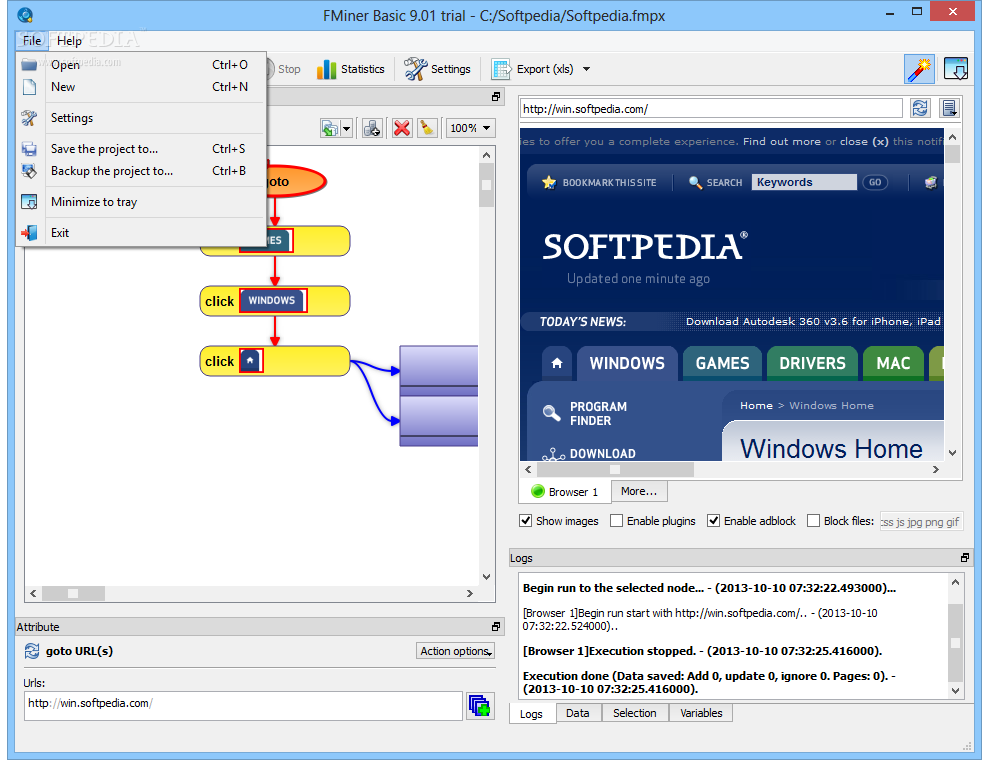Click the refresh icon beside the URL bar

[919, 108]
